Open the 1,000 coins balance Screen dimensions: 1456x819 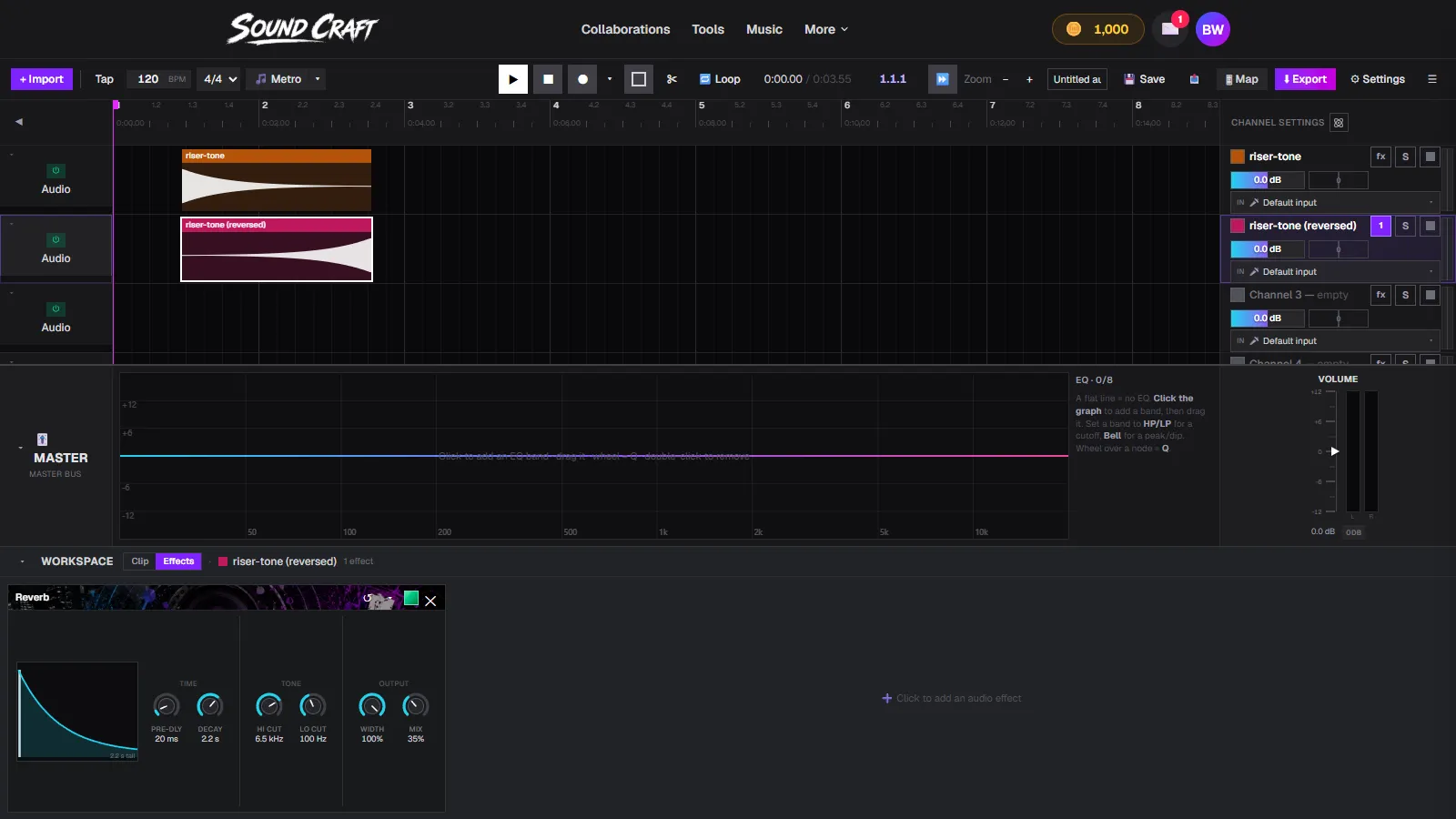pos(1098,29)
